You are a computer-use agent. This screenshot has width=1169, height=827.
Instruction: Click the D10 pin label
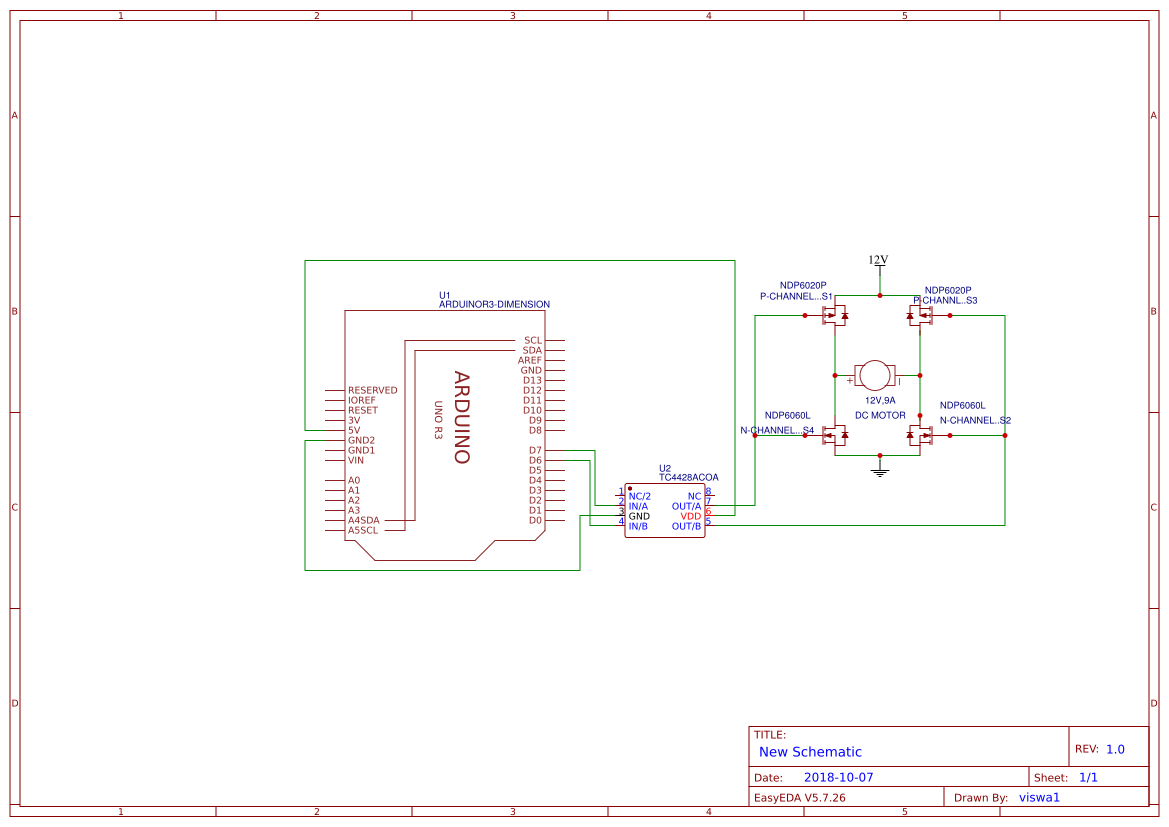(532, 410)
